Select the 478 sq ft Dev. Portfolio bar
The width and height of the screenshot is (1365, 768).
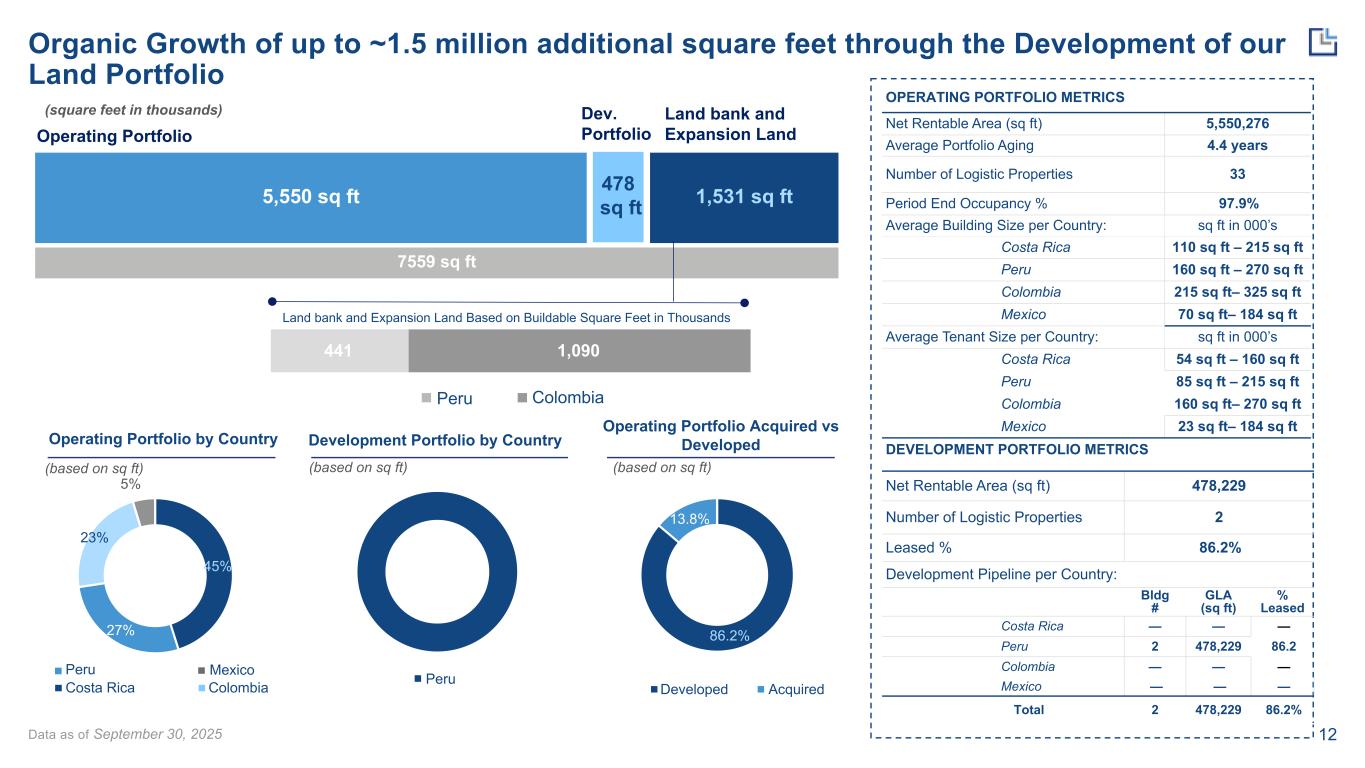coord(617,197)
